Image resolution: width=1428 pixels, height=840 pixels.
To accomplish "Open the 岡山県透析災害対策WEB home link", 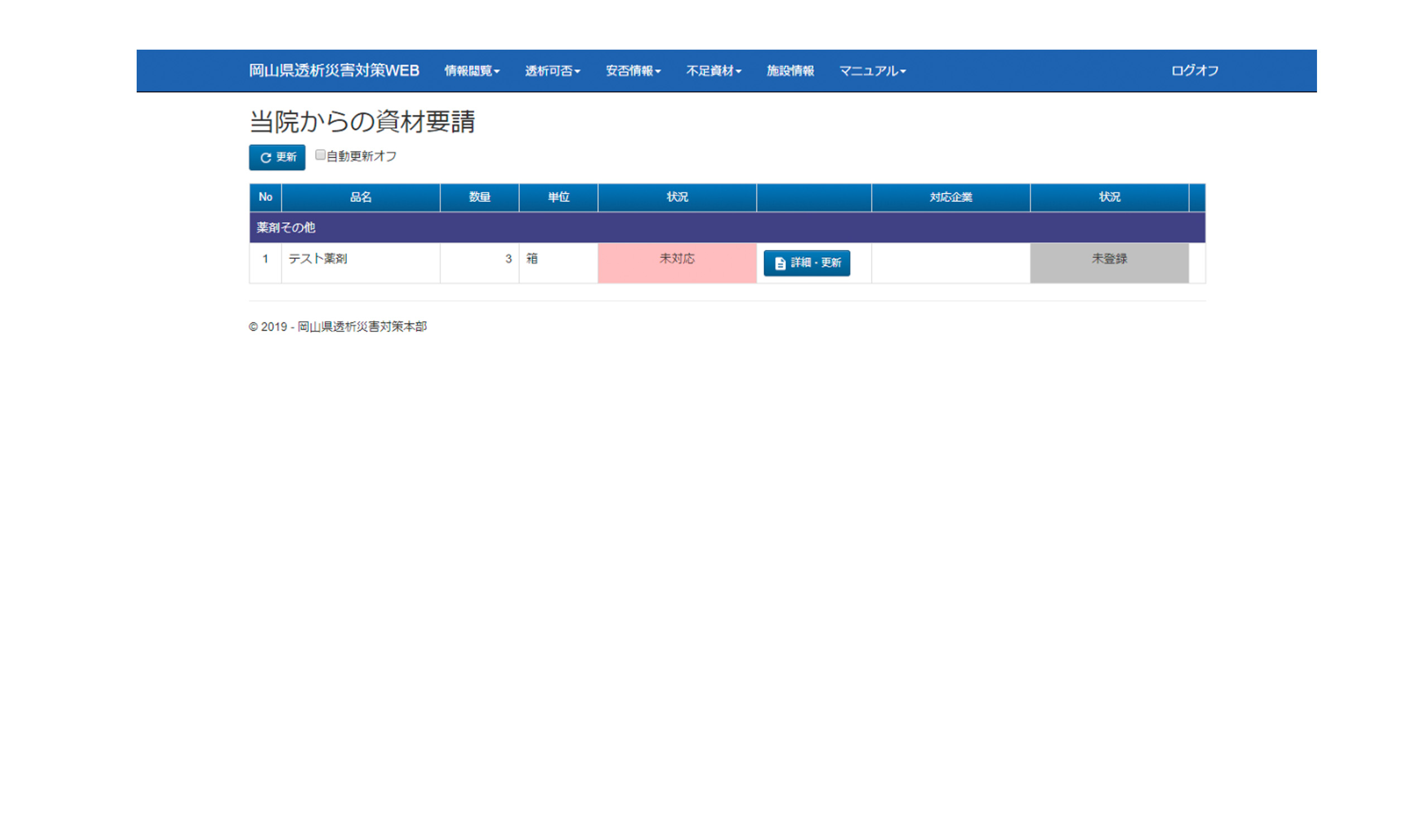I will [334, 71].
